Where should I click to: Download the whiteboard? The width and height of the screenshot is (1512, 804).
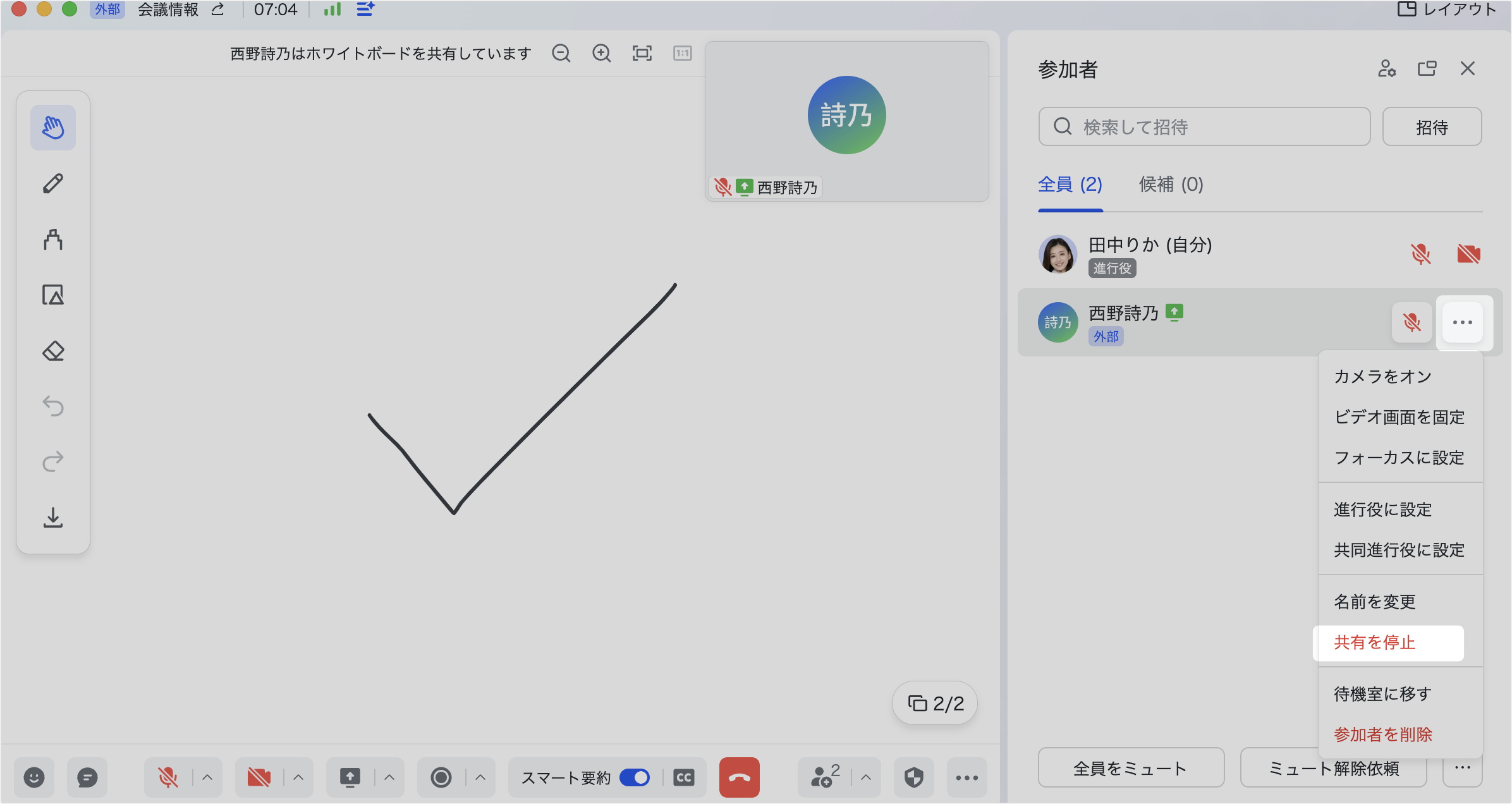point(53,518)
